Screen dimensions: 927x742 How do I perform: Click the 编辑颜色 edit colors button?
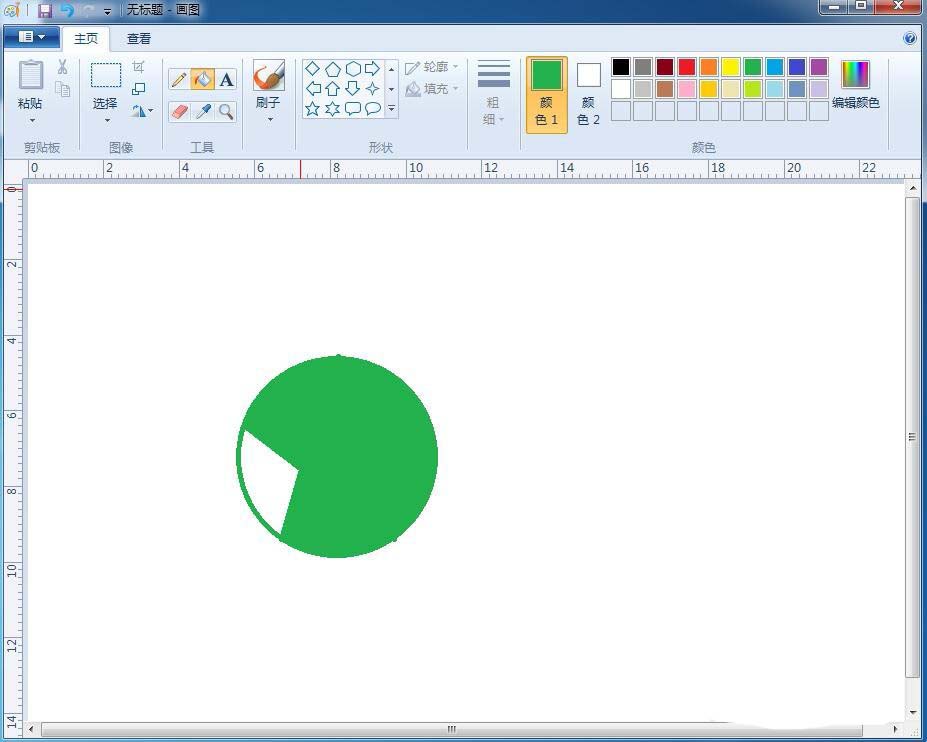(x=855, y=85)
